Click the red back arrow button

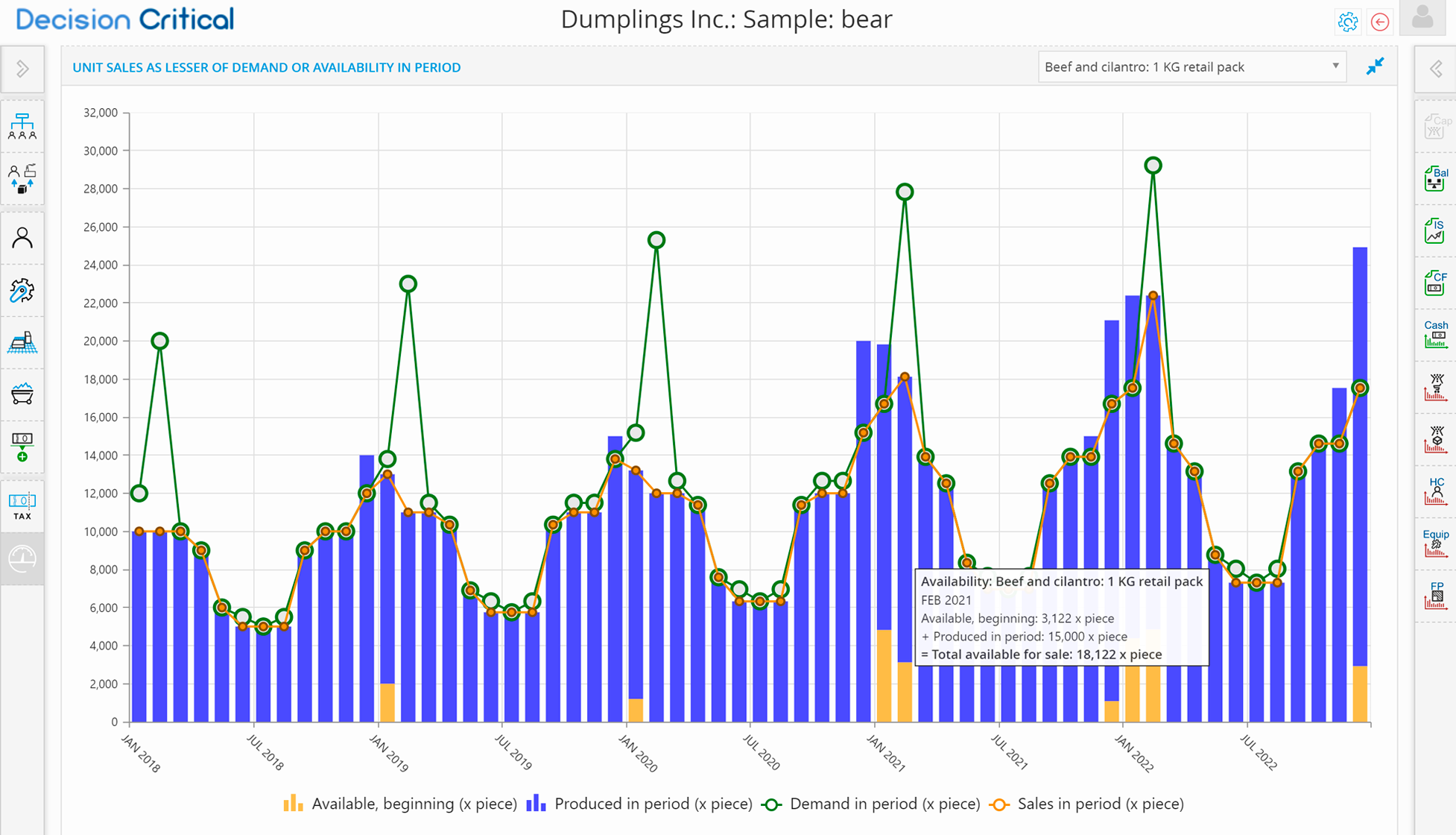[1380, 22]
